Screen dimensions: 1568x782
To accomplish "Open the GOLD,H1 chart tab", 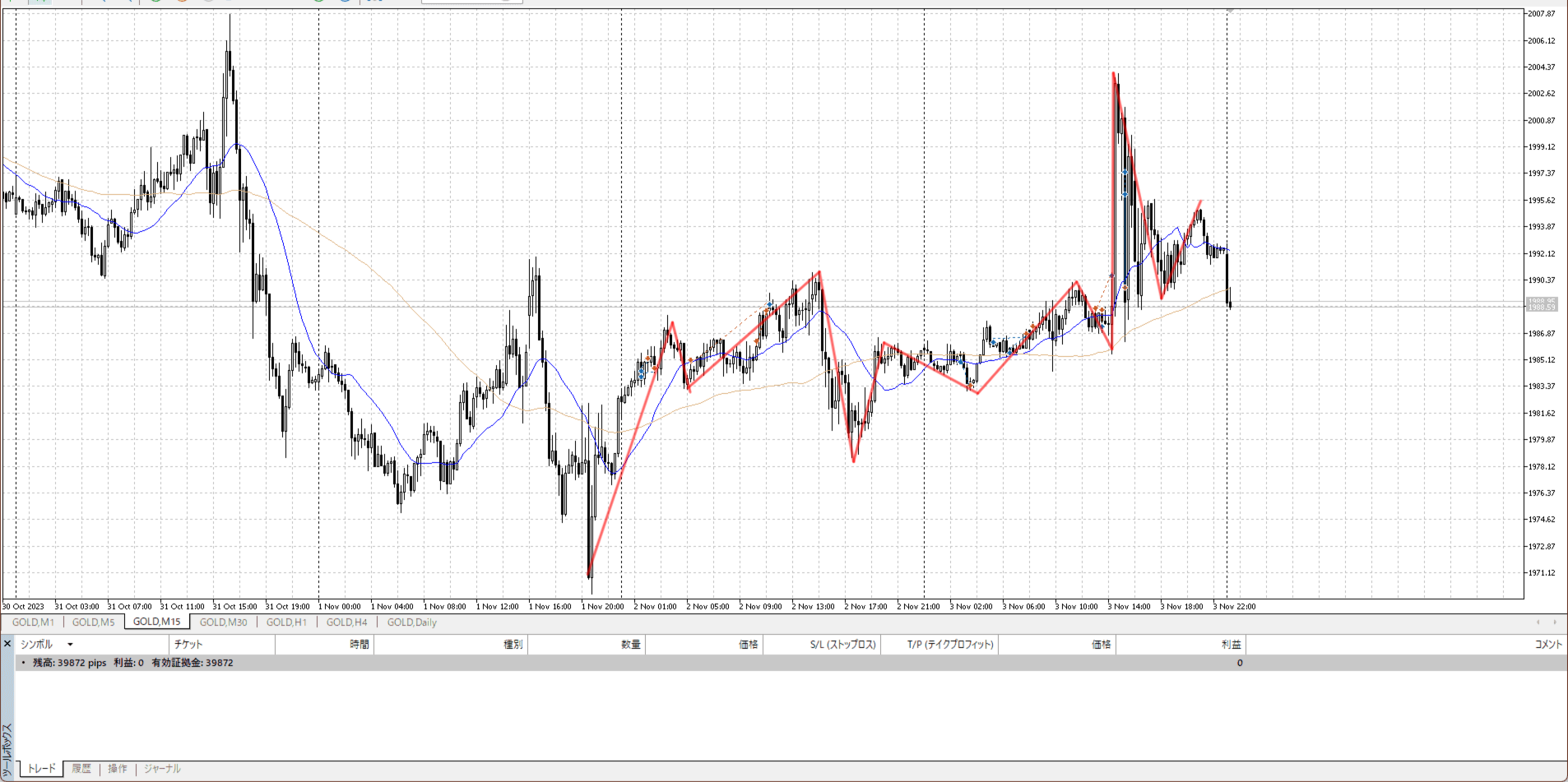I will (286, 622).
